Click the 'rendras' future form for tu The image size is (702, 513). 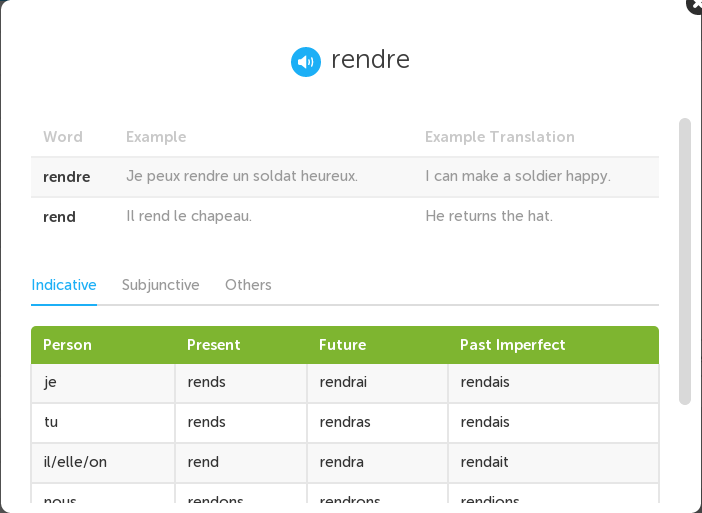[345, 422]
